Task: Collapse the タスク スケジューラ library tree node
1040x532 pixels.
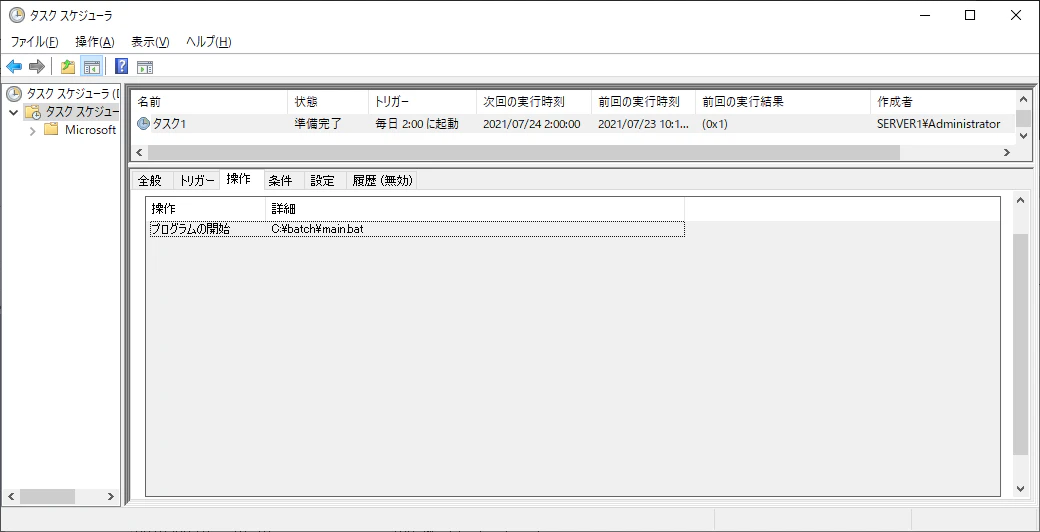Action: pos(13,112)
